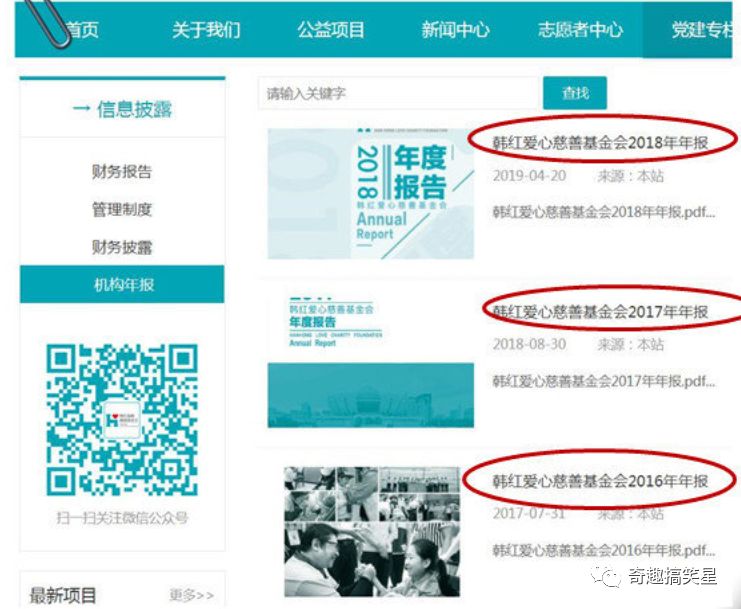Screen dimensions: 741x609
Task: Open 财务披露 in the sidebar
Action: 122,247
